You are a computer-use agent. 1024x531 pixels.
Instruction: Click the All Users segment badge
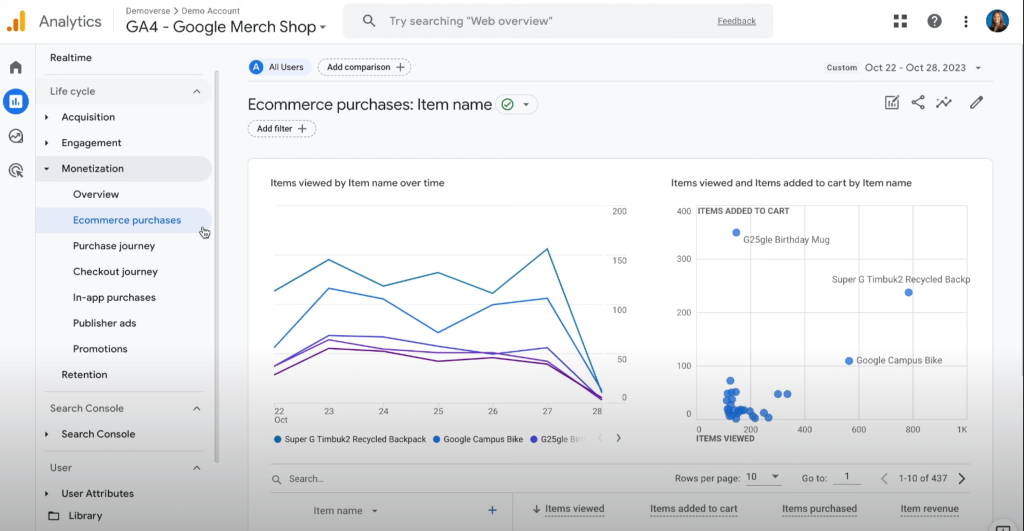pyautogui.click(x=279, y=67)
